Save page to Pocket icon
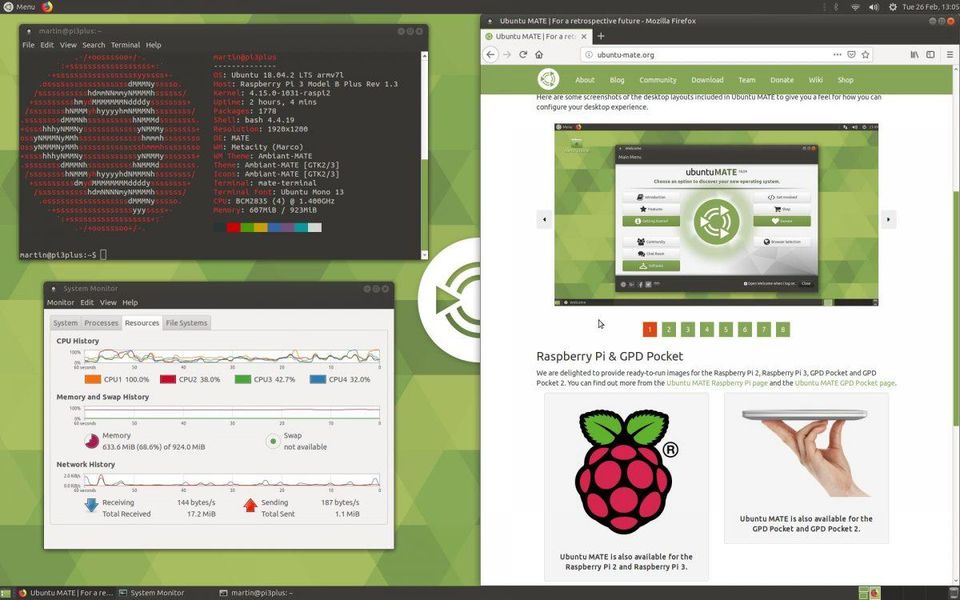Screen dimensions: 960x600 [851, 54]
